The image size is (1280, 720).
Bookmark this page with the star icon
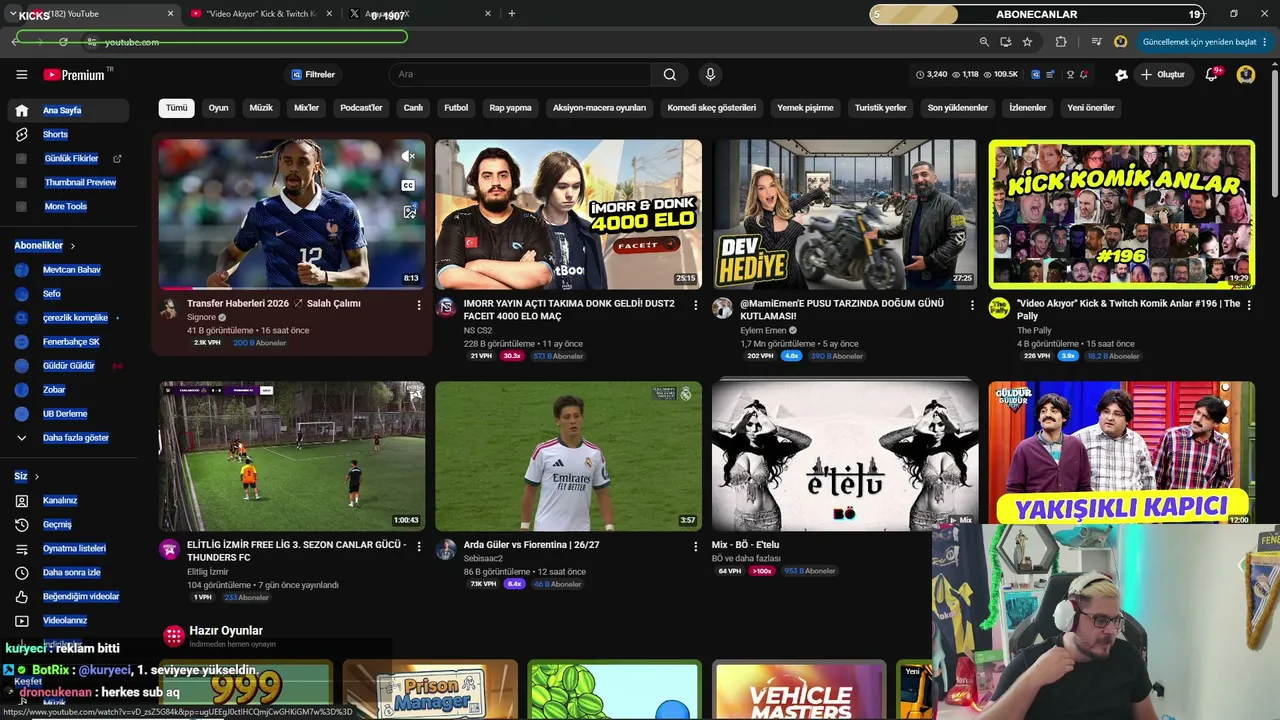[1027, 42]
